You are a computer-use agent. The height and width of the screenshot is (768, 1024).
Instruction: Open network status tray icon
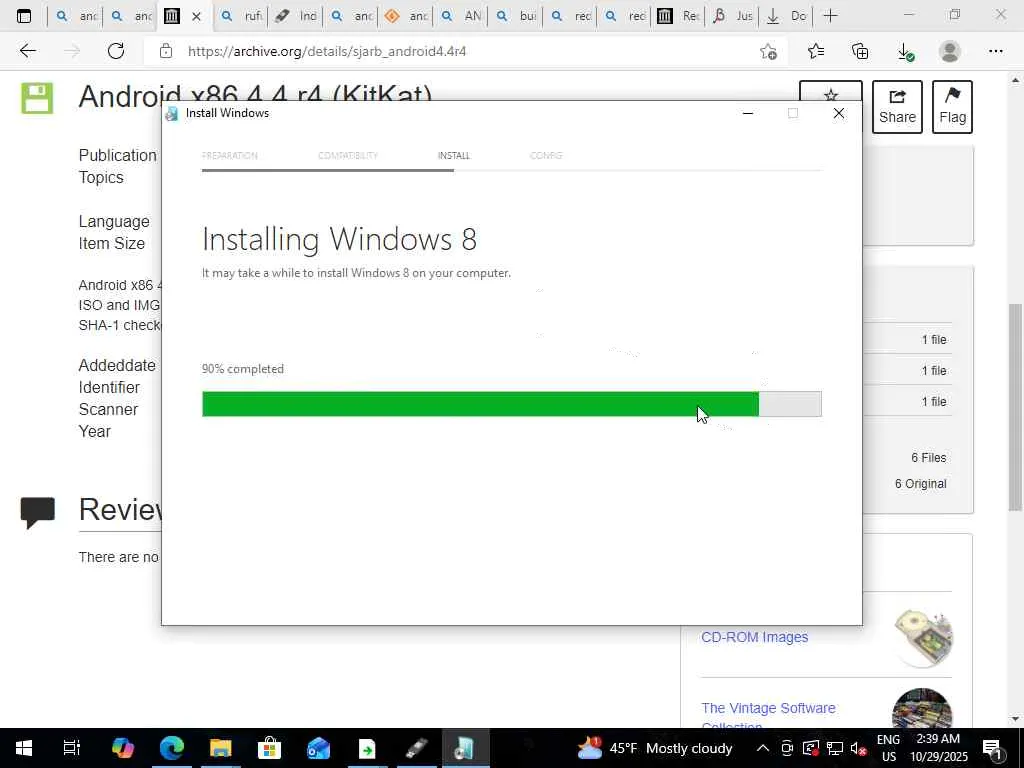coord(835,748)
